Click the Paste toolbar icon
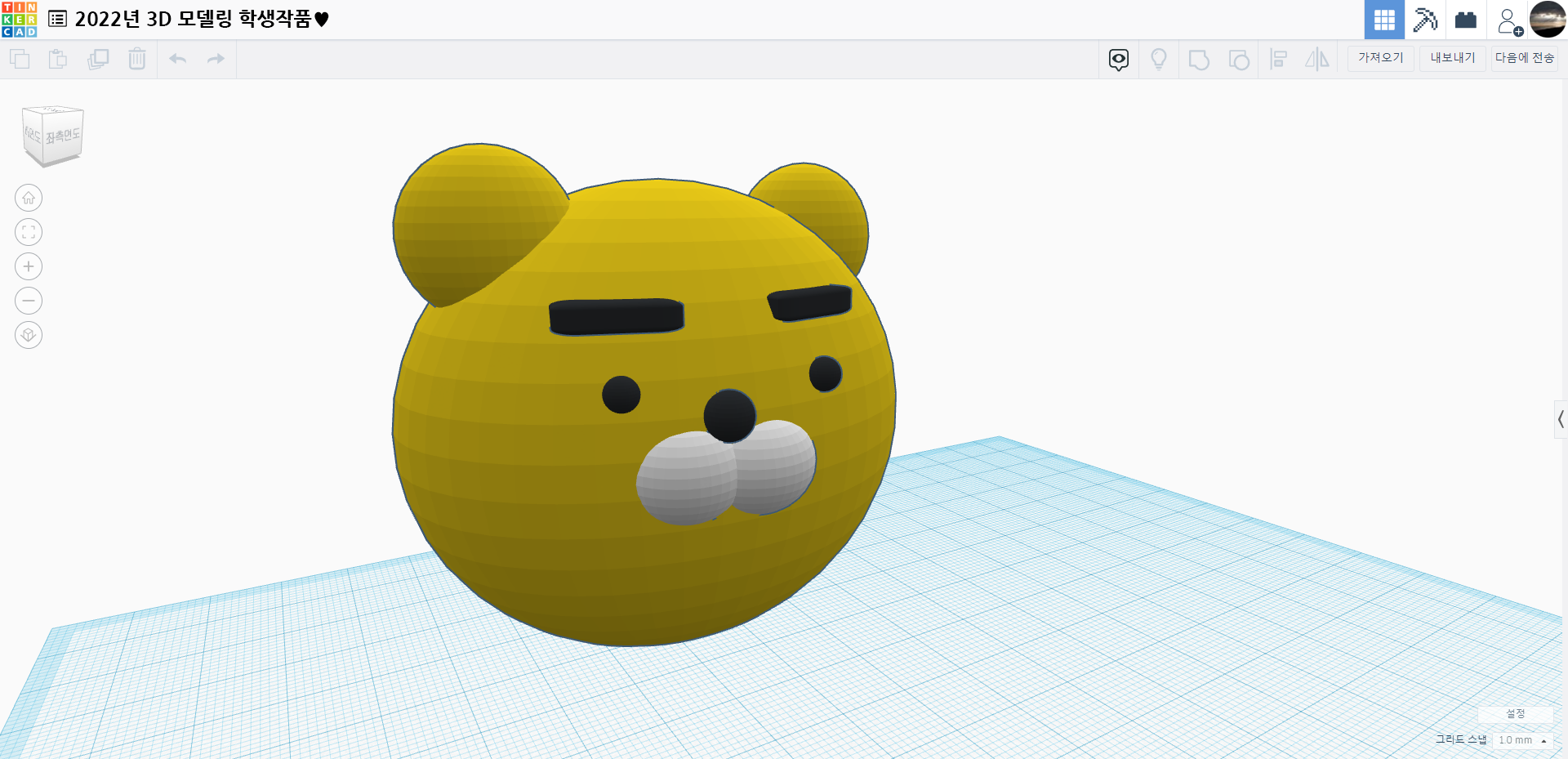 pyautogui.click(x=58, y=59)
